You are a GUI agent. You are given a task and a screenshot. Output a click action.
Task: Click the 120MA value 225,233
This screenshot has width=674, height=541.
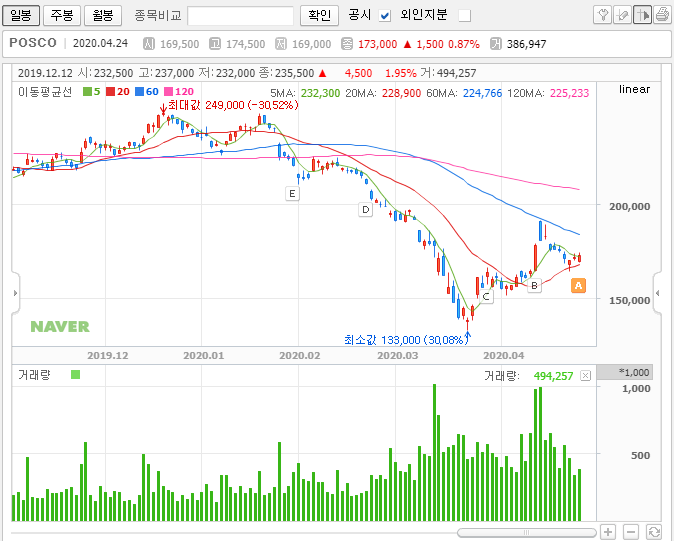(570, 93)
